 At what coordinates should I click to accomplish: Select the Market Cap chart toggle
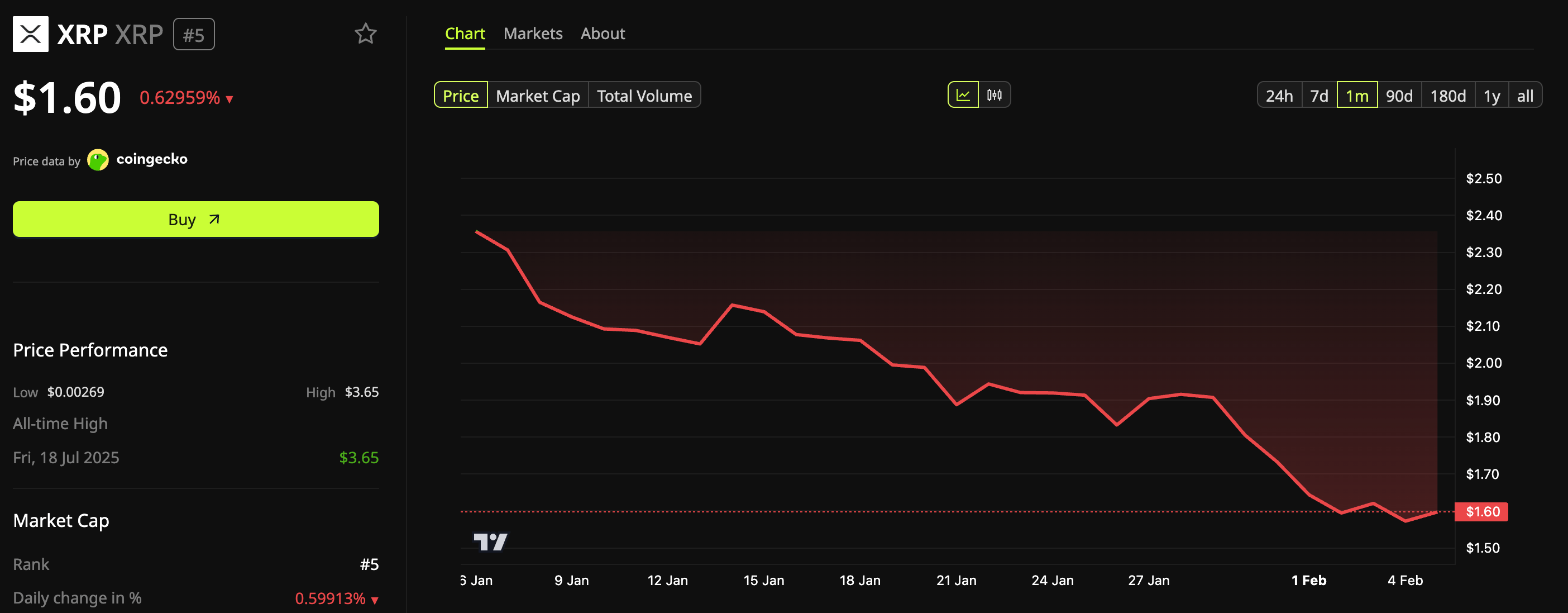(538, 96)
